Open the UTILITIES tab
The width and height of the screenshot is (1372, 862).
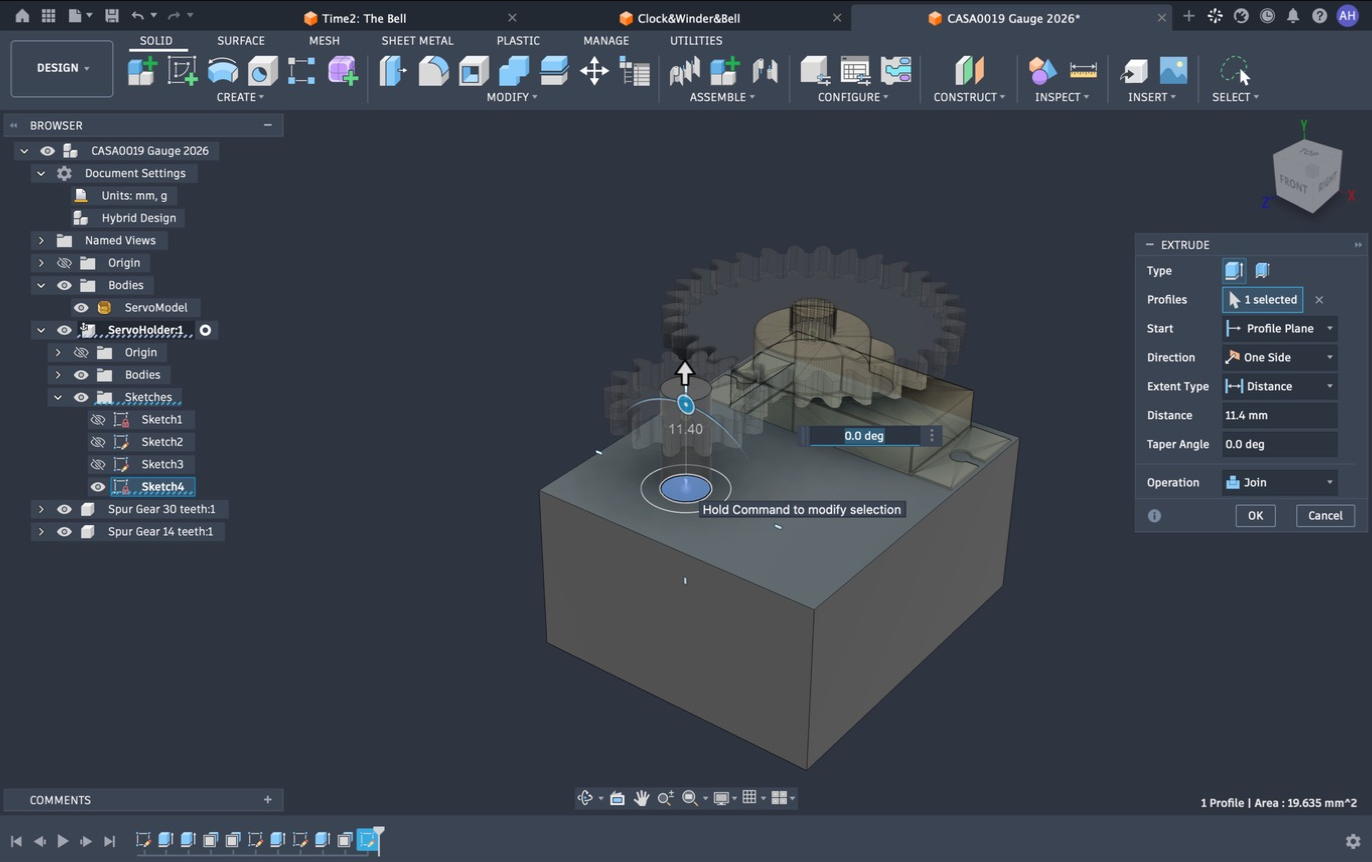696,41
